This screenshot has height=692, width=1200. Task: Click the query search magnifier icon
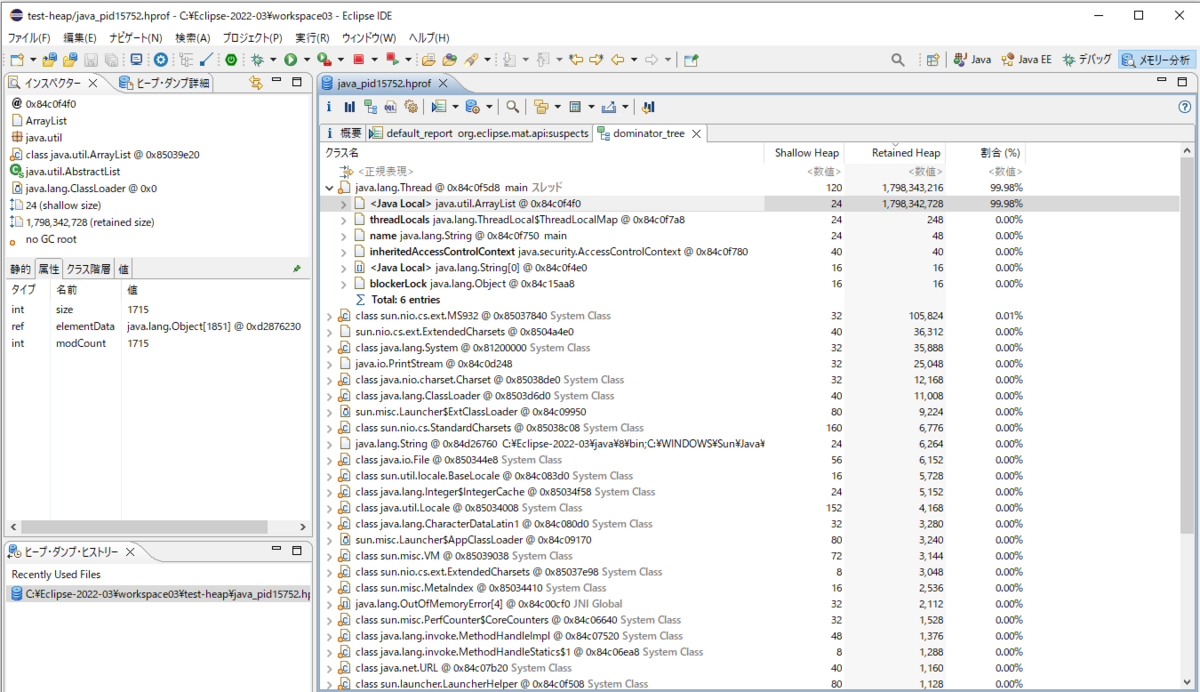(x=510, y=107)
